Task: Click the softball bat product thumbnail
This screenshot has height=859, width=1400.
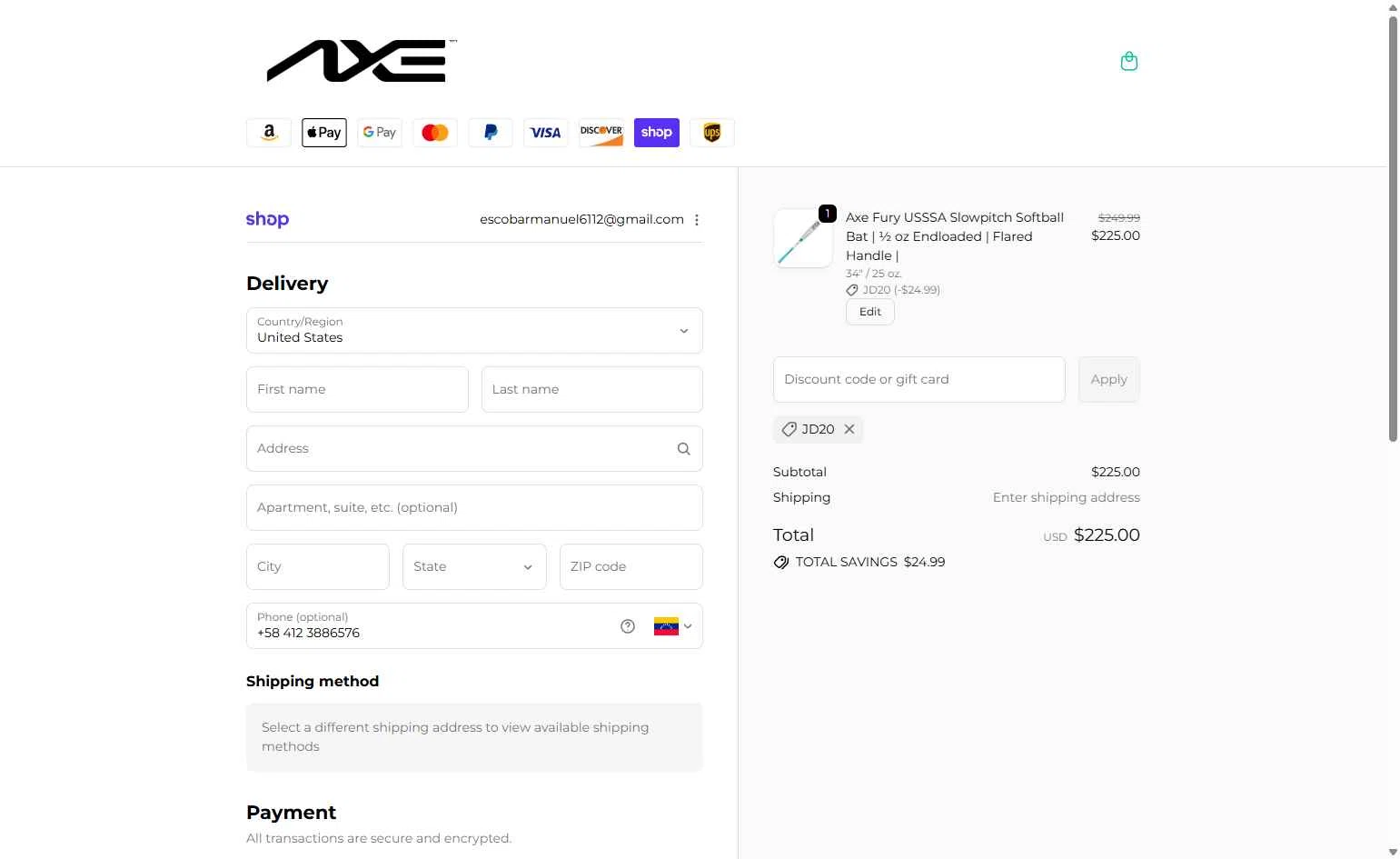Action: pos(803,239)
